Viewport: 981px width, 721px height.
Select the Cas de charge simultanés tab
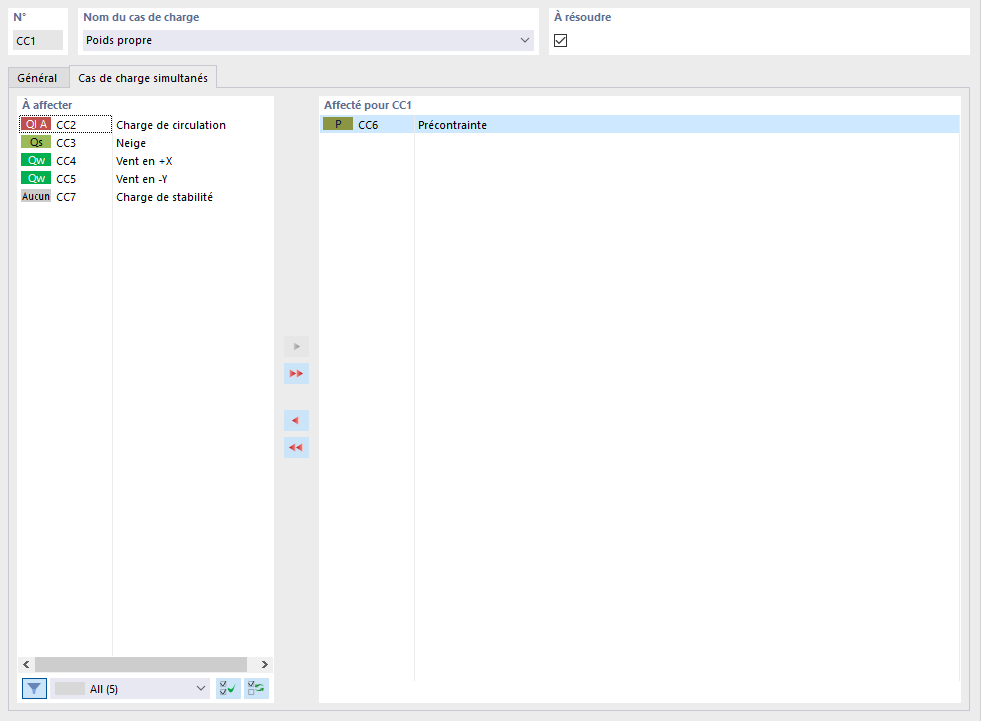pos(143,78)
